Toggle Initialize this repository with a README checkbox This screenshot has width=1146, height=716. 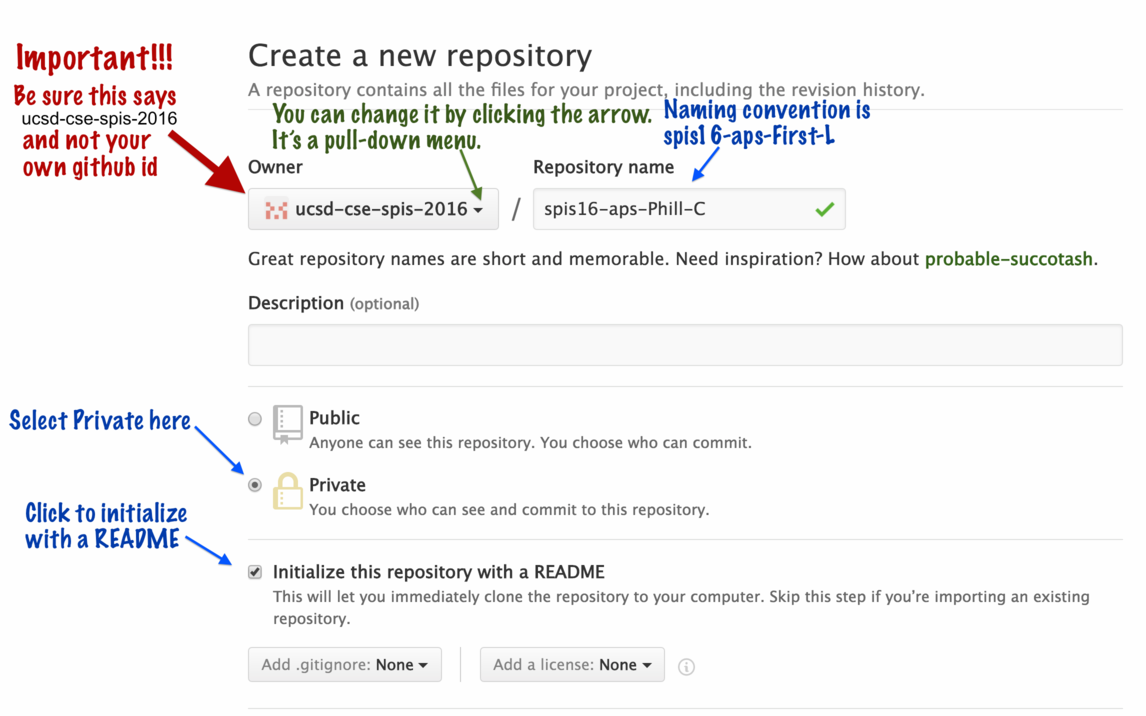[254, 571]
